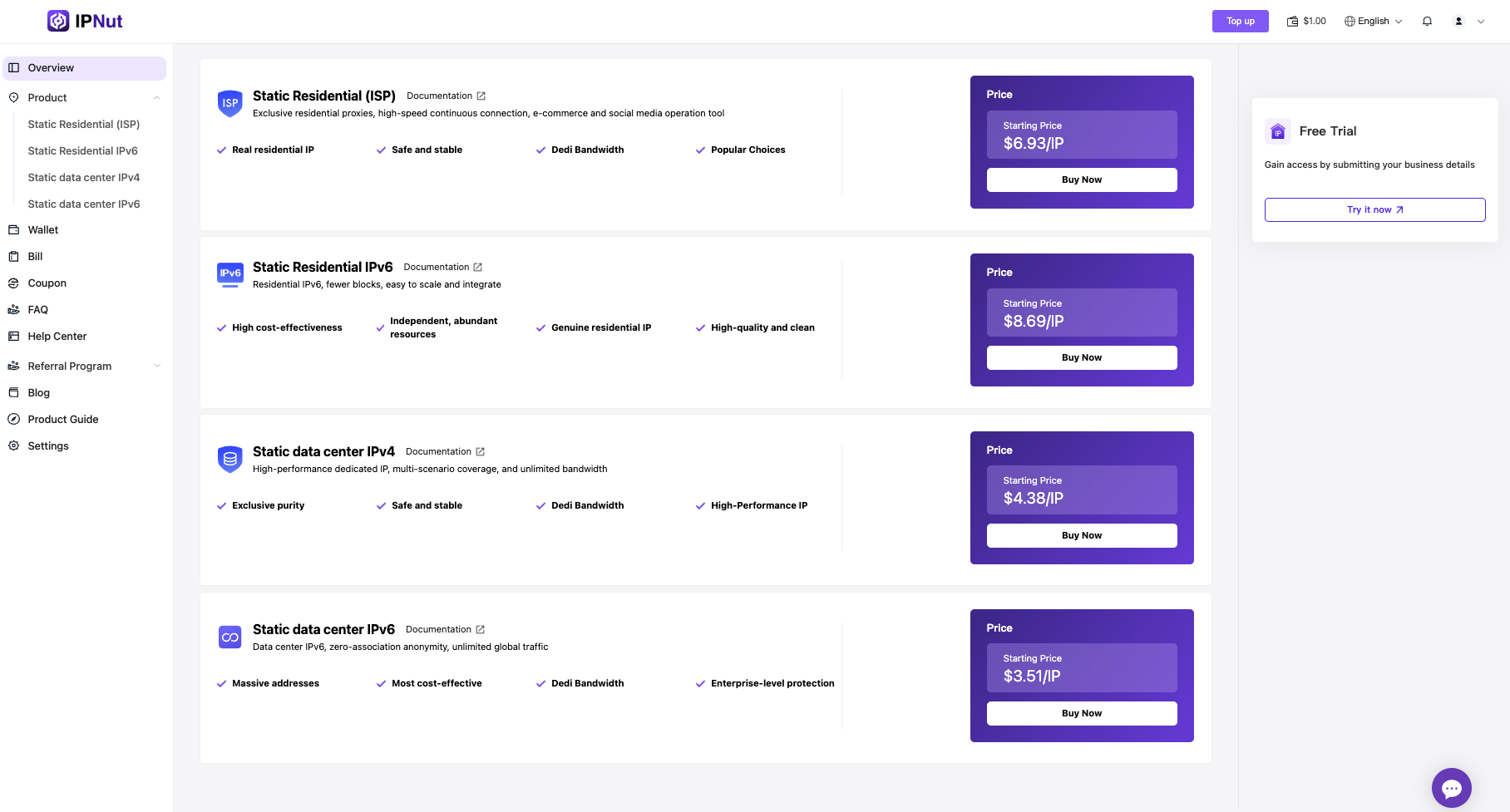Click the $8.69/IP starting price
Image resolution: width=1510 pixels, height=812 pixels.
pyautogui.click(x=1034, y=322)
